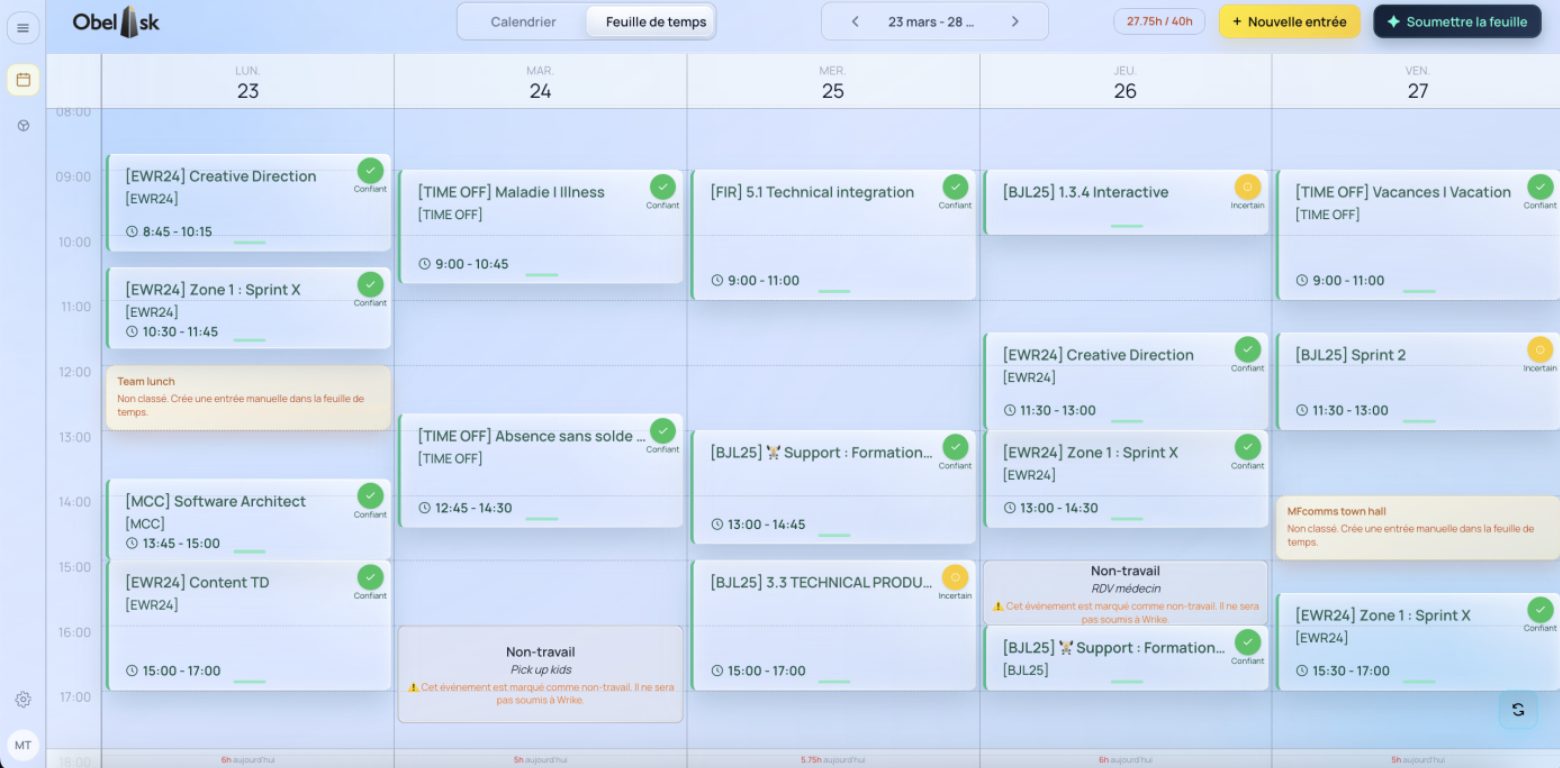This screenshot has width=1560, height=768.
Task: Open the hamburger menu icon
Action: (x=23, y=28)
